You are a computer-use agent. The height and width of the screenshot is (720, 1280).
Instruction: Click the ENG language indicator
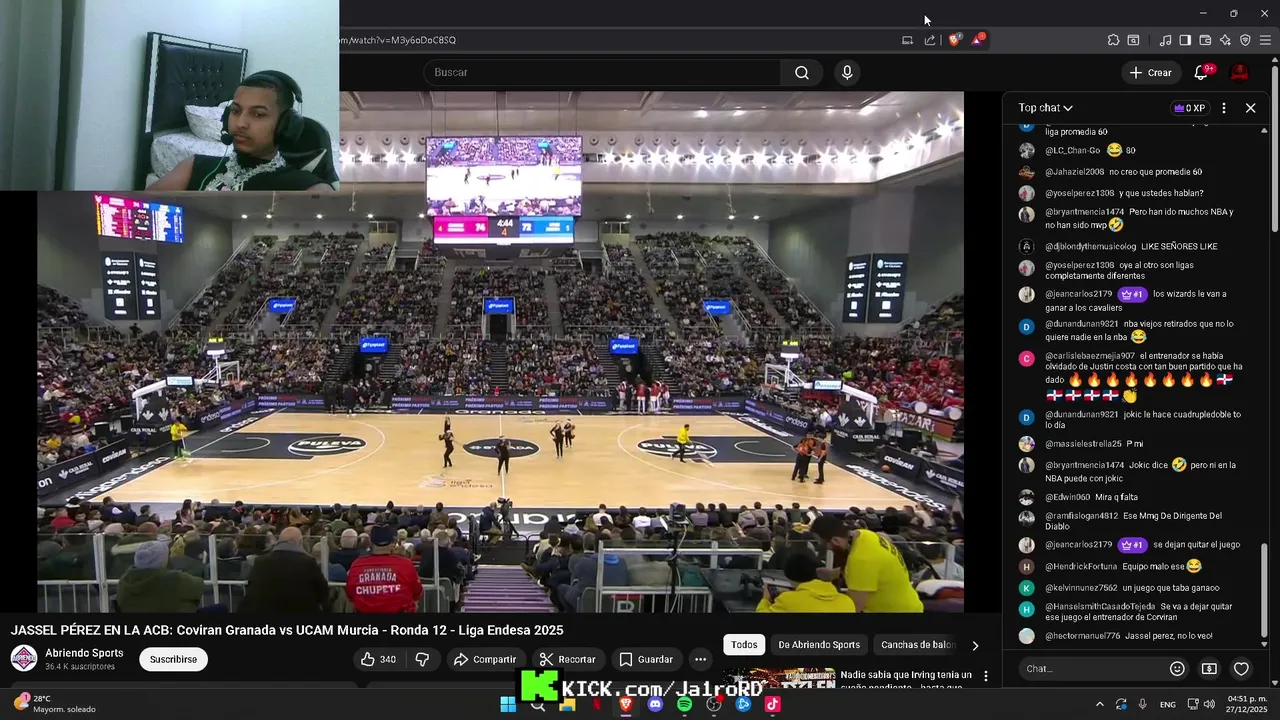tap(1167, 704)
